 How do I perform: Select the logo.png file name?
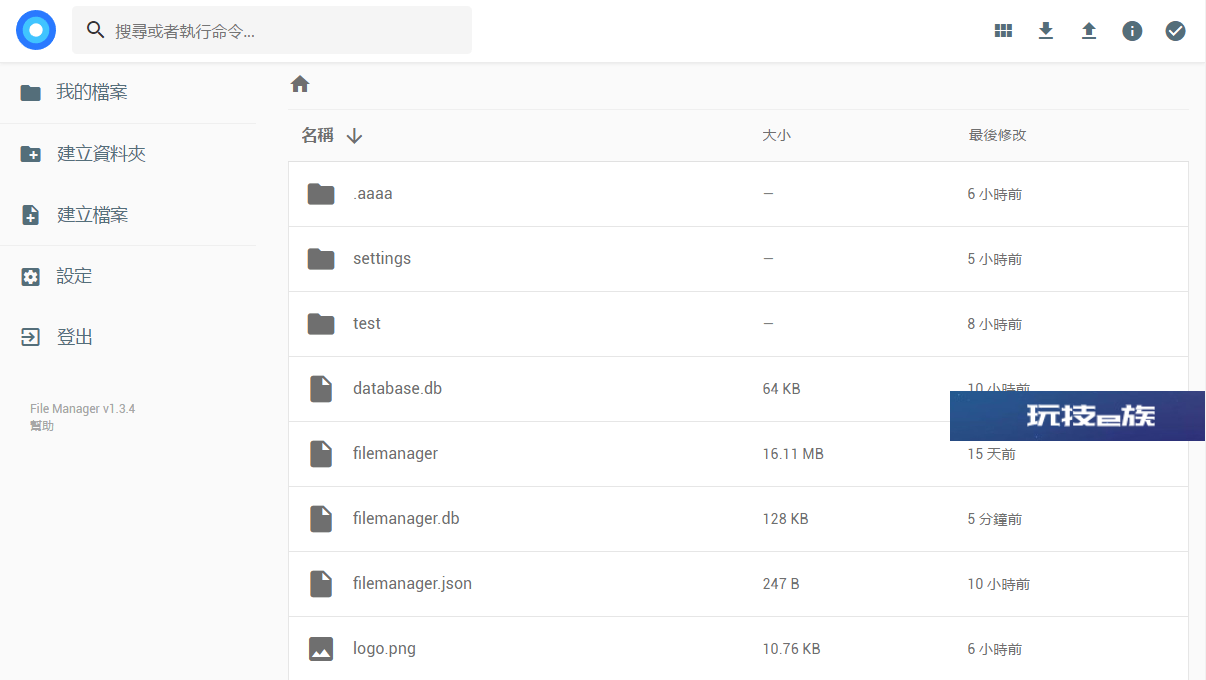(x=384, y=649)
